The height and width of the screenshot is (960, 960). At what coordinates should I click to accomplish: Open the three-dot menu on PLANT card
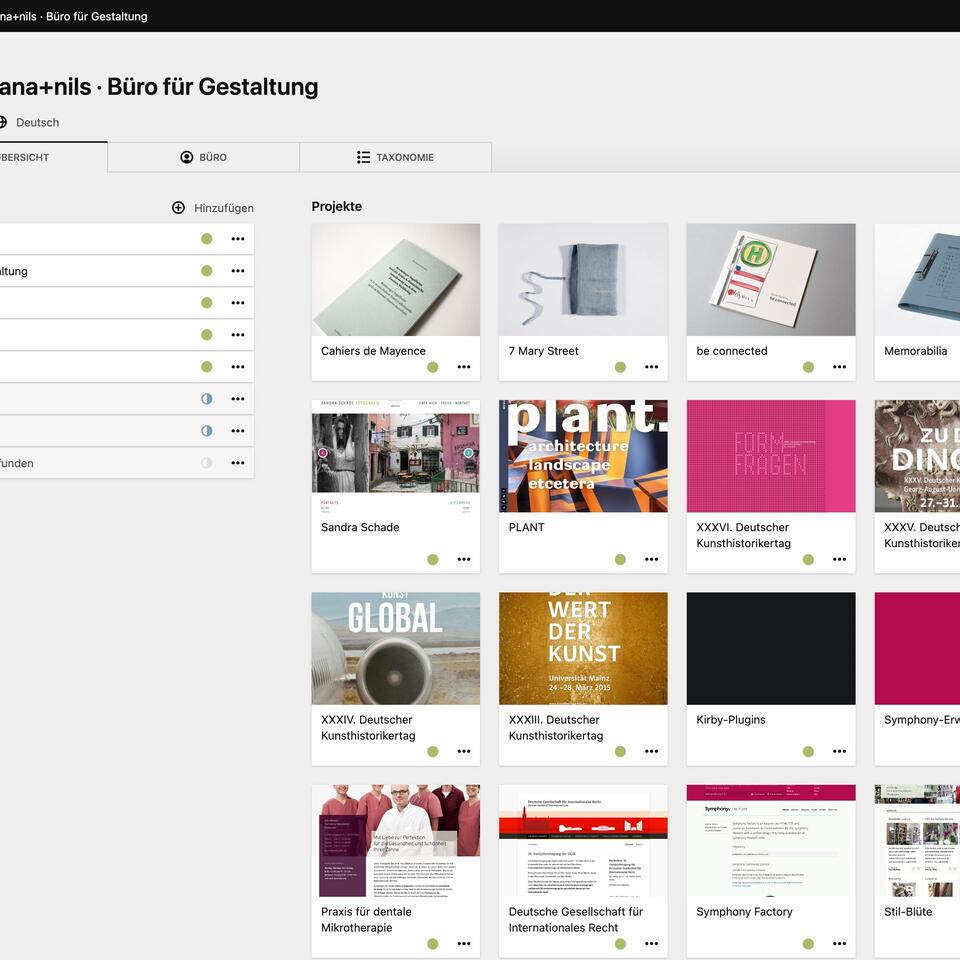tap(651, 560)
